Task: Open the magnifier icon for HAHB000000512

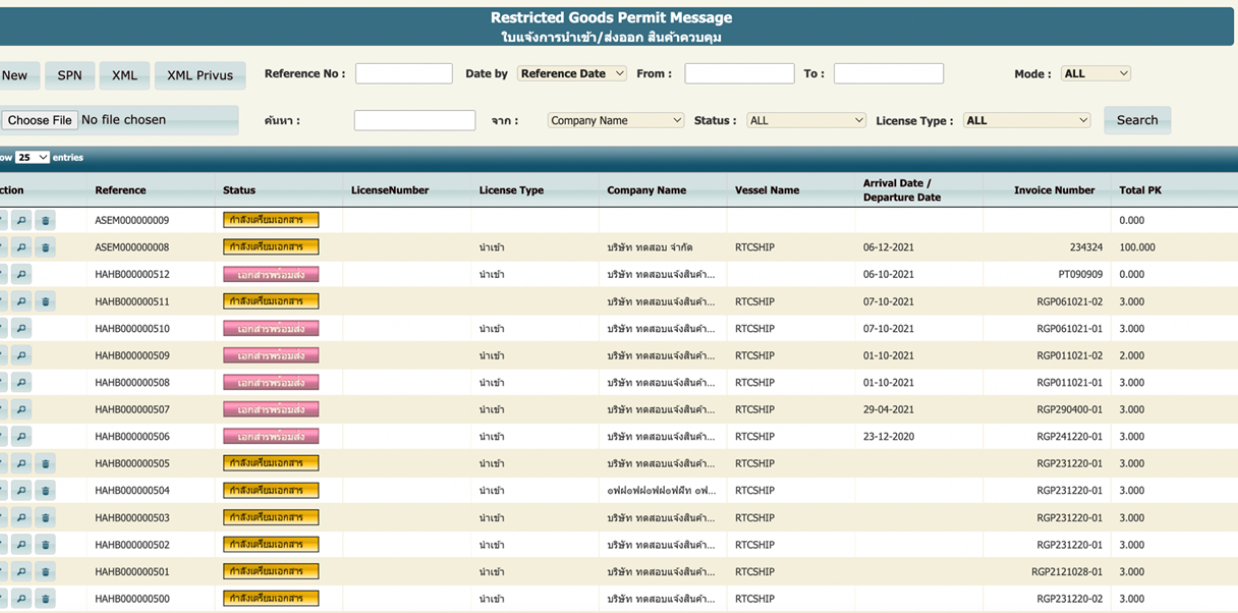Action: [x=20, y=274]
